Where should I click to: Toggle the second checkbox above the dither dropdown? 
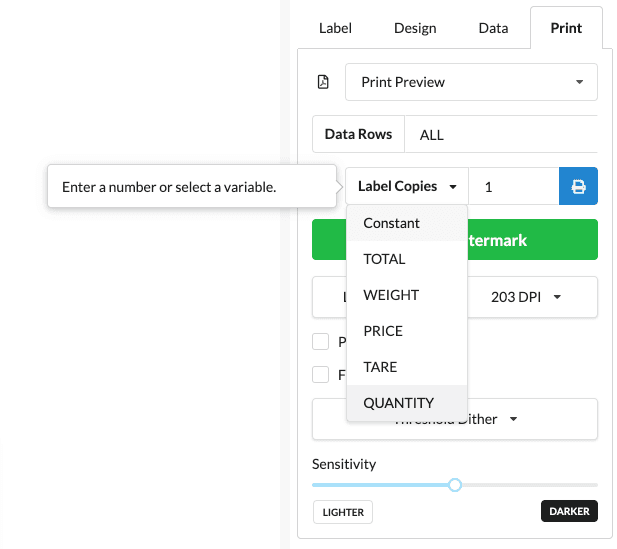coord(321,375)
